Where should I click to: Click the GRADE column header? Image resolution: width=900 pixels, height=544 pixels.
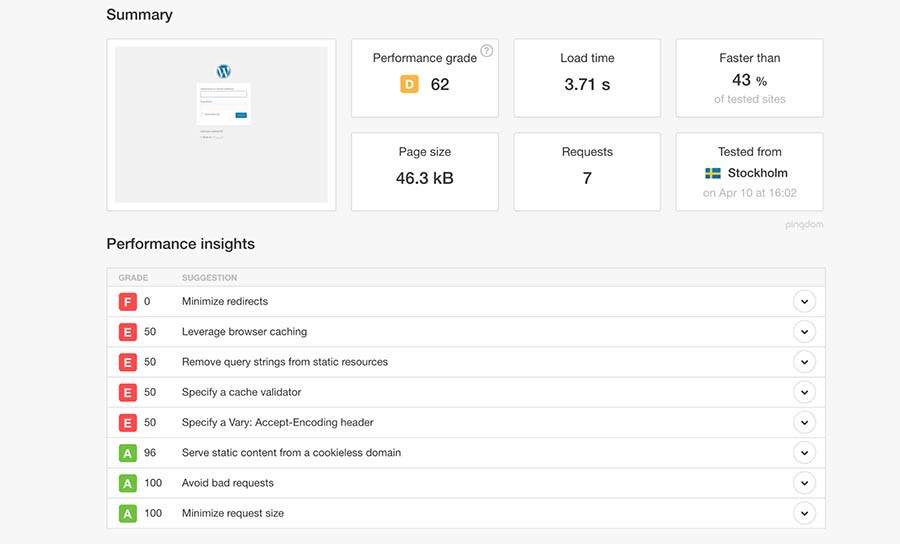click(x=133, y=278)
